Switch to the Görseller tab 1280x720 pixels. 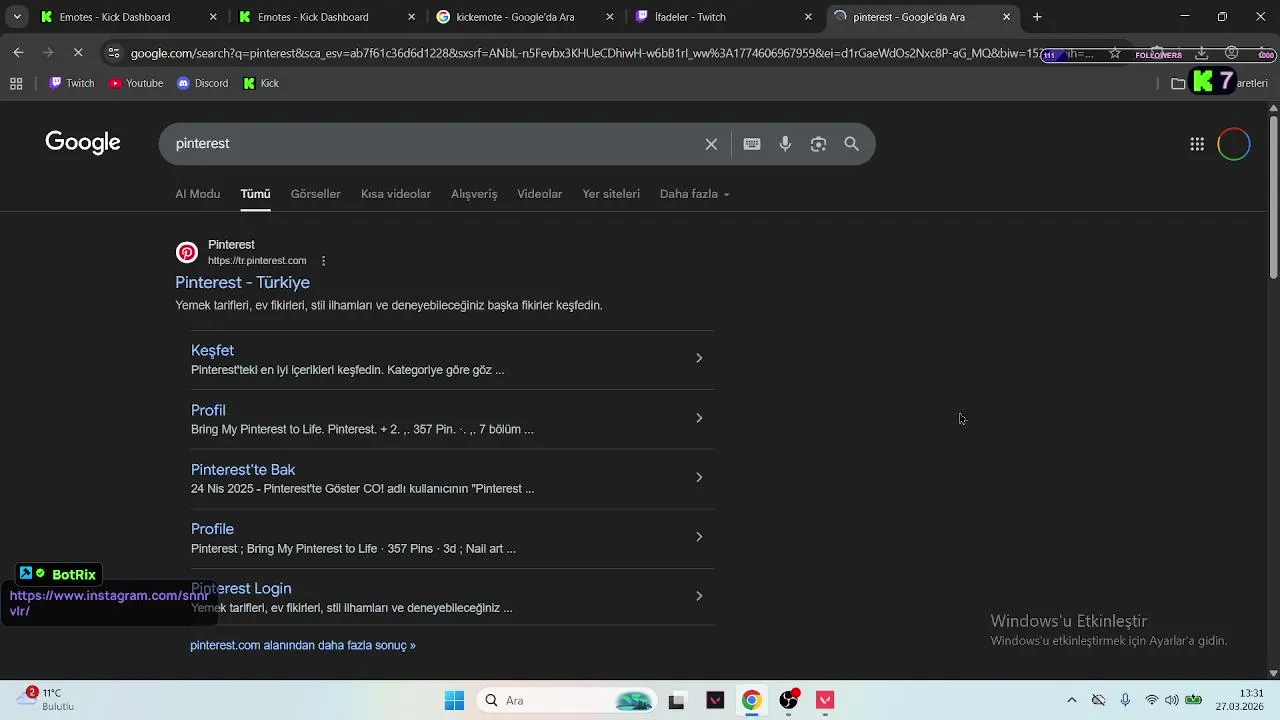[316, 194]
